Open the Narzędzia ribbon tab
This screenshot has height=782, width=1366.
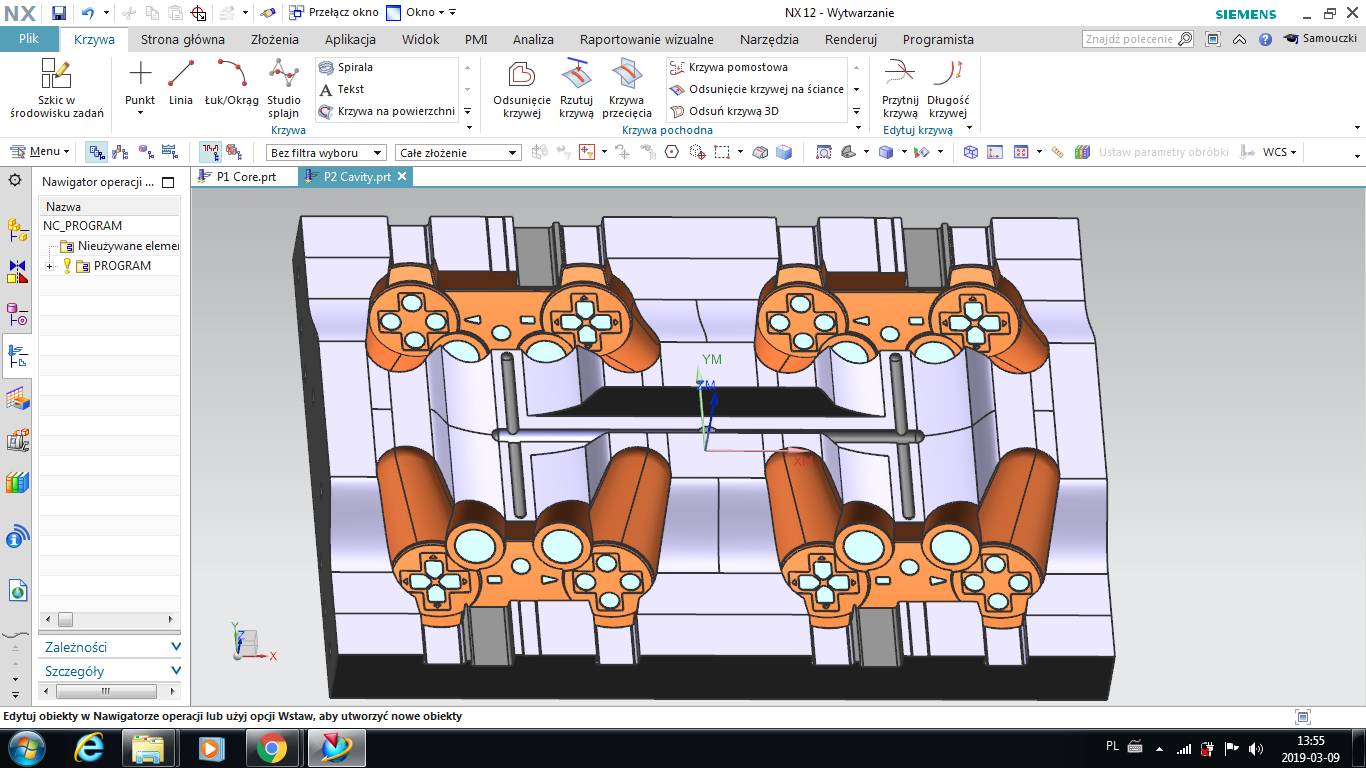[769, 40]
